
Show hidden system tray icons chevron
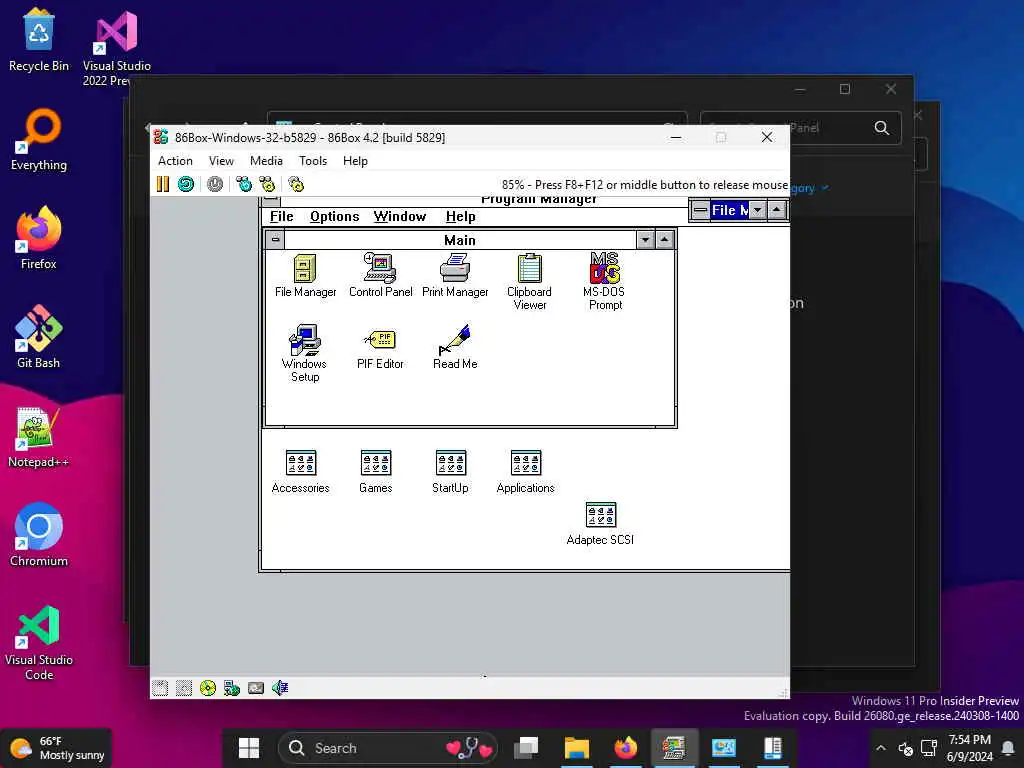click(x=881, y=748)
